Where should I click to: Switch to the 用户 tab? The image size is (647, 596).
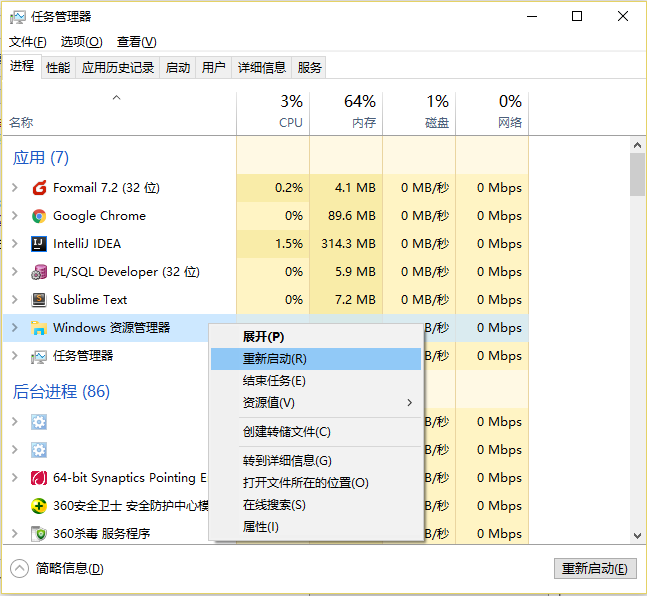[213, 67]
